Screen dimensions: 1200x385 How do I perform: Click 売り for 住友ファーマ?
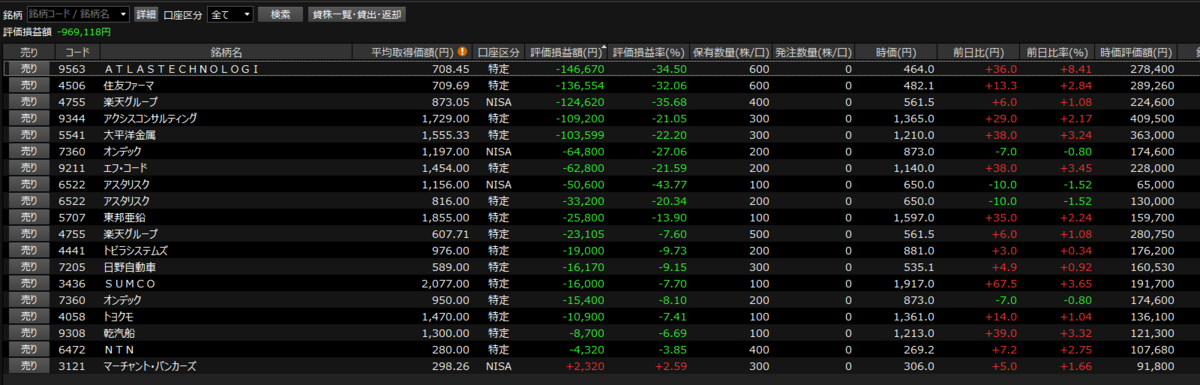(29, 86)
